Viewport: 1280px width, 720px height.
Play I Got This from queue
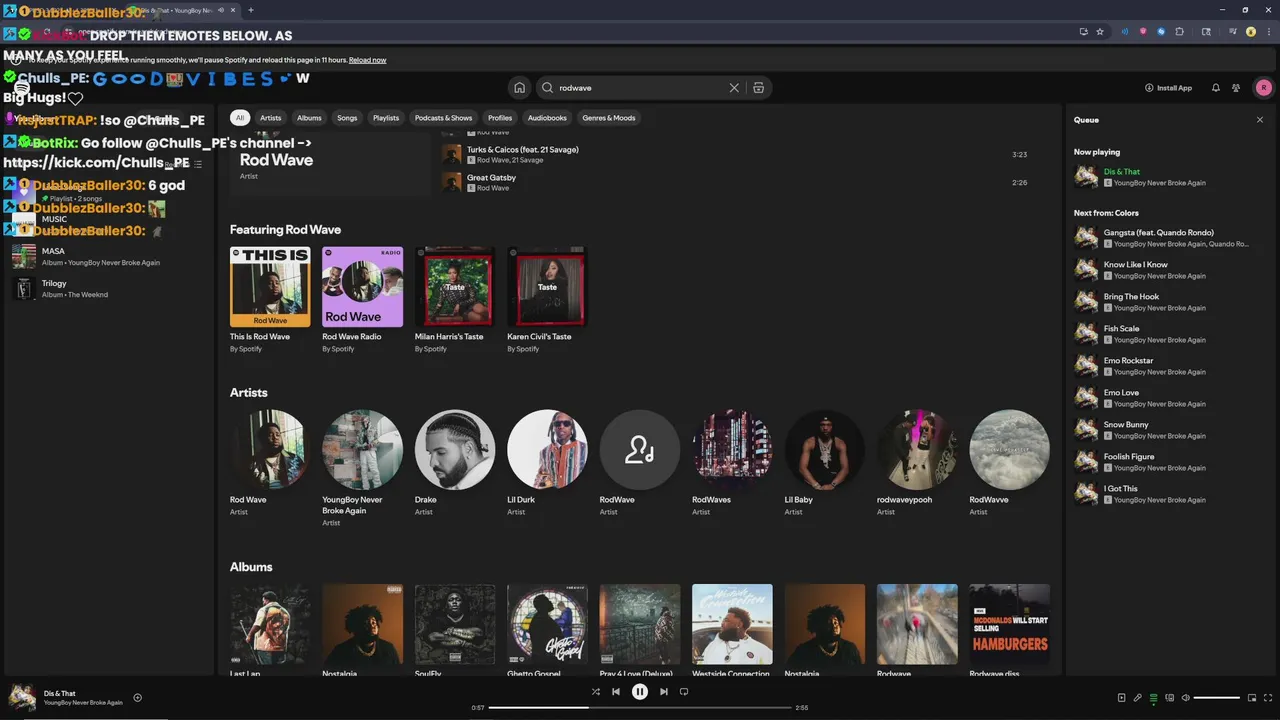(x=1167, y=494)
